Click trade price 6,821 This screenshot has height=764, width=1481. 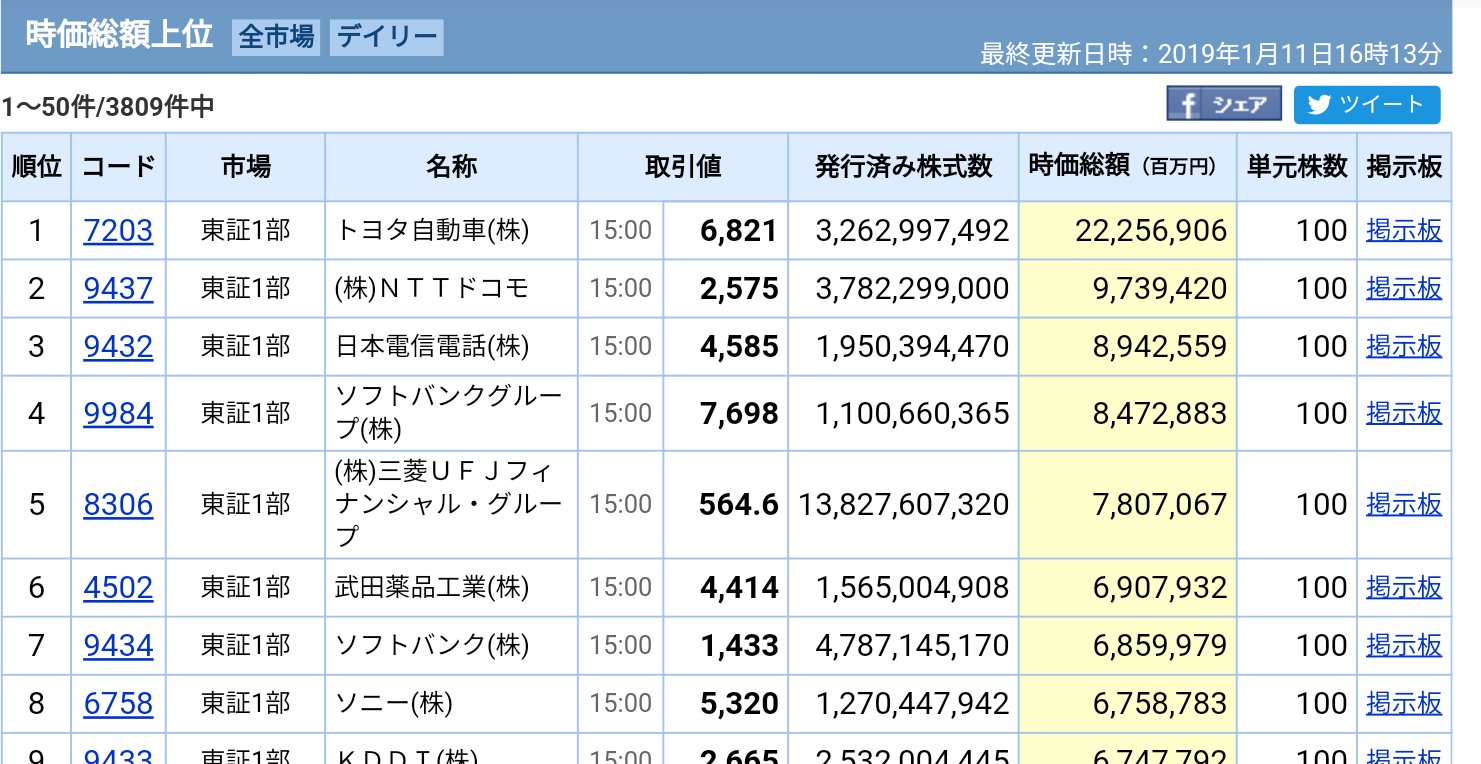(739, 231)
